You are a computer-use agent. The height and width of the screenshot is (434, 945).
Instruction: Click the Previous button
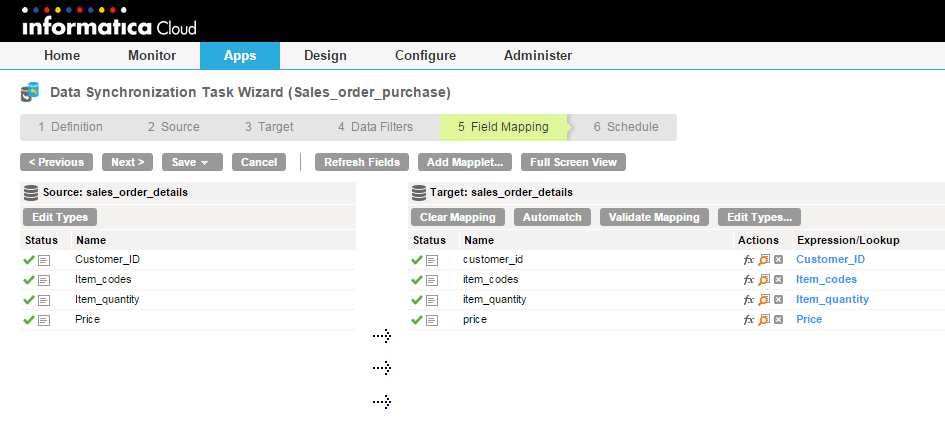(57, 162)
